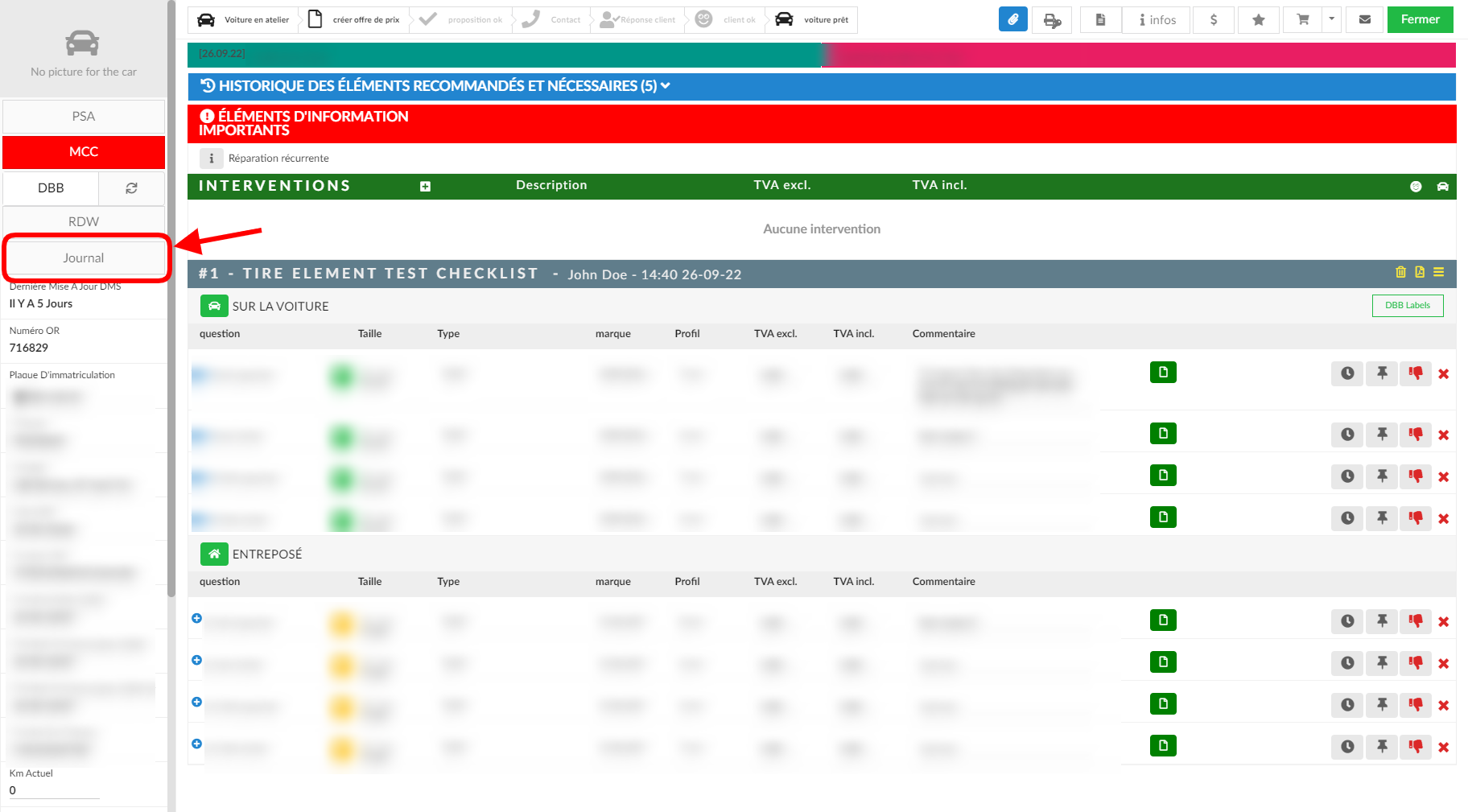1468x812 pixels.
Task: Click the DBB sidebar button
Action: 51,188
